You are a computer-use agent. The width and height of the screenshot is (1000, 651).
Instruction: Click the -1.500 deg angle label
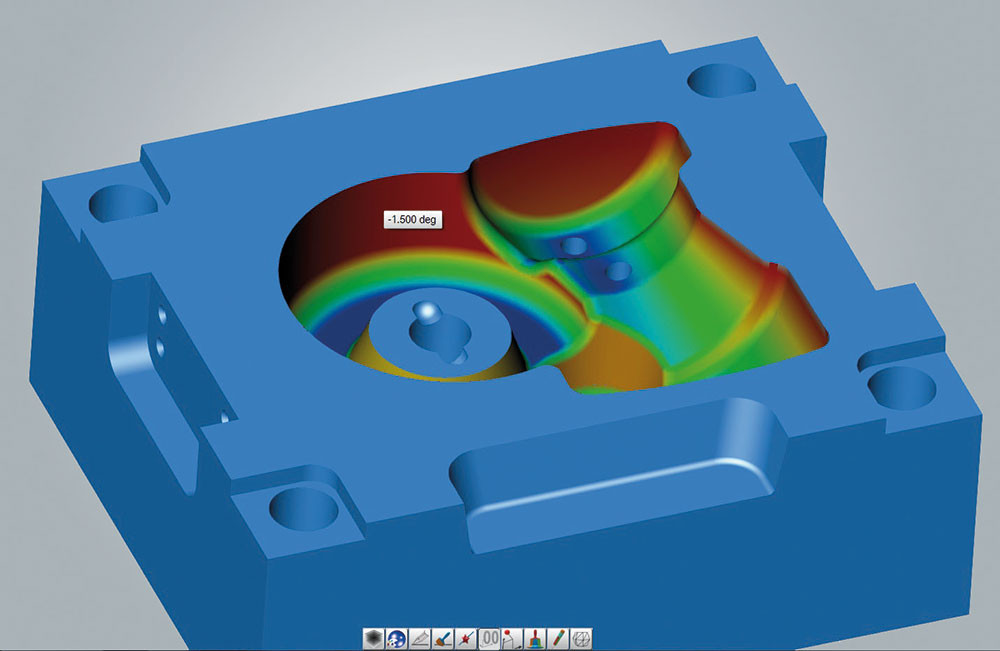click(x=412, y=219)
